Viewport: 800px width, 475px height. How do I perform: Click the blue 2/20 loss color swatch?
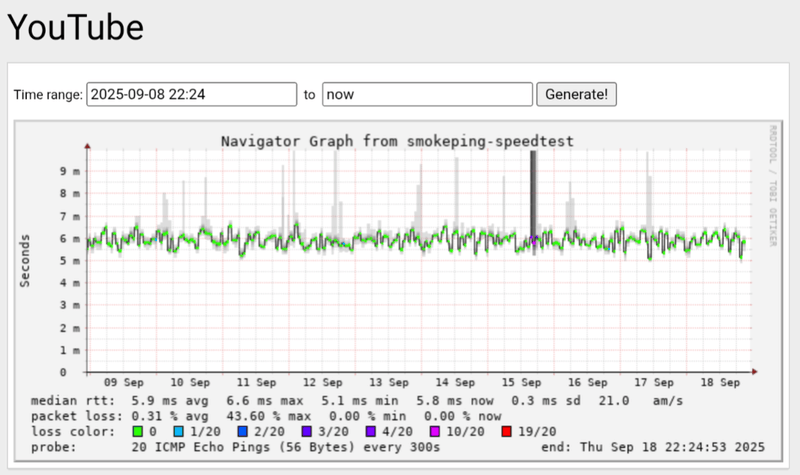(x=243, y=432)
